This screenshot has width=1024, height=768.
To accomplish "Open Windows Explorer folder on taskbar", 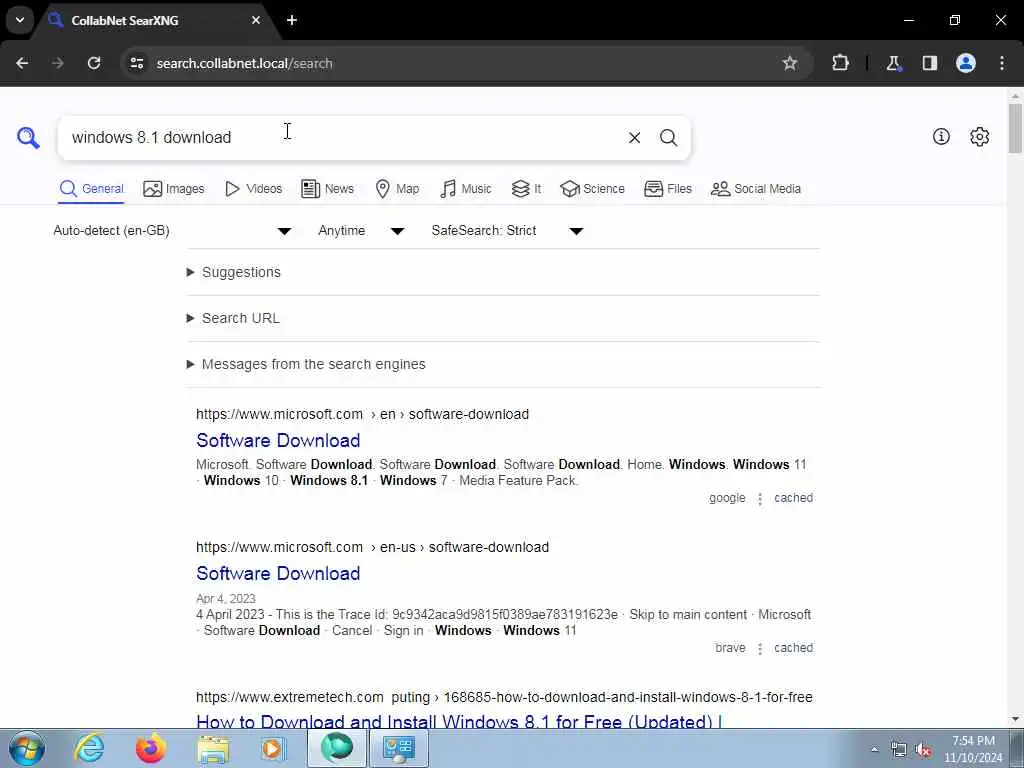I will pyautogui.click(x=213, y=749).
